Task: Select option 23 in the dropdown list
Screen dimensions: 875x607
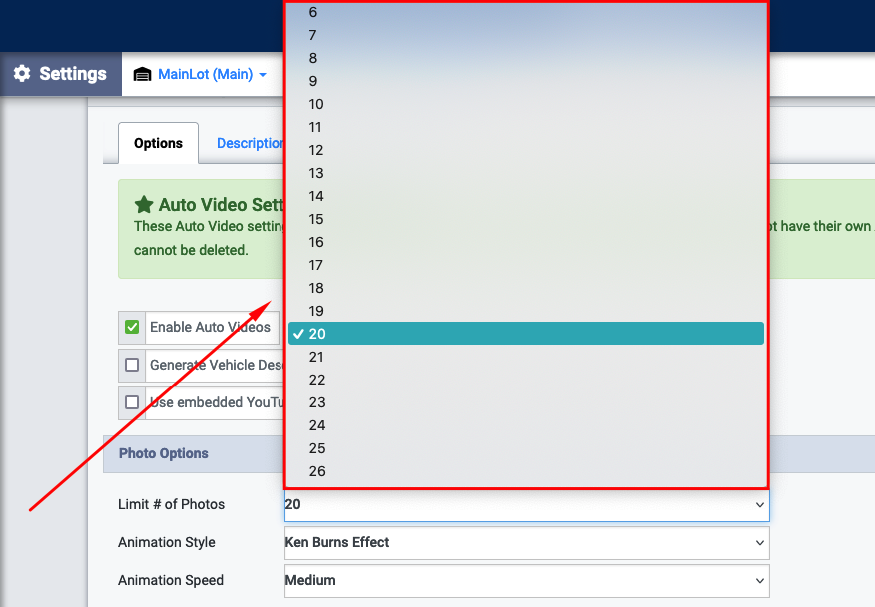Action: click(526, 402)
